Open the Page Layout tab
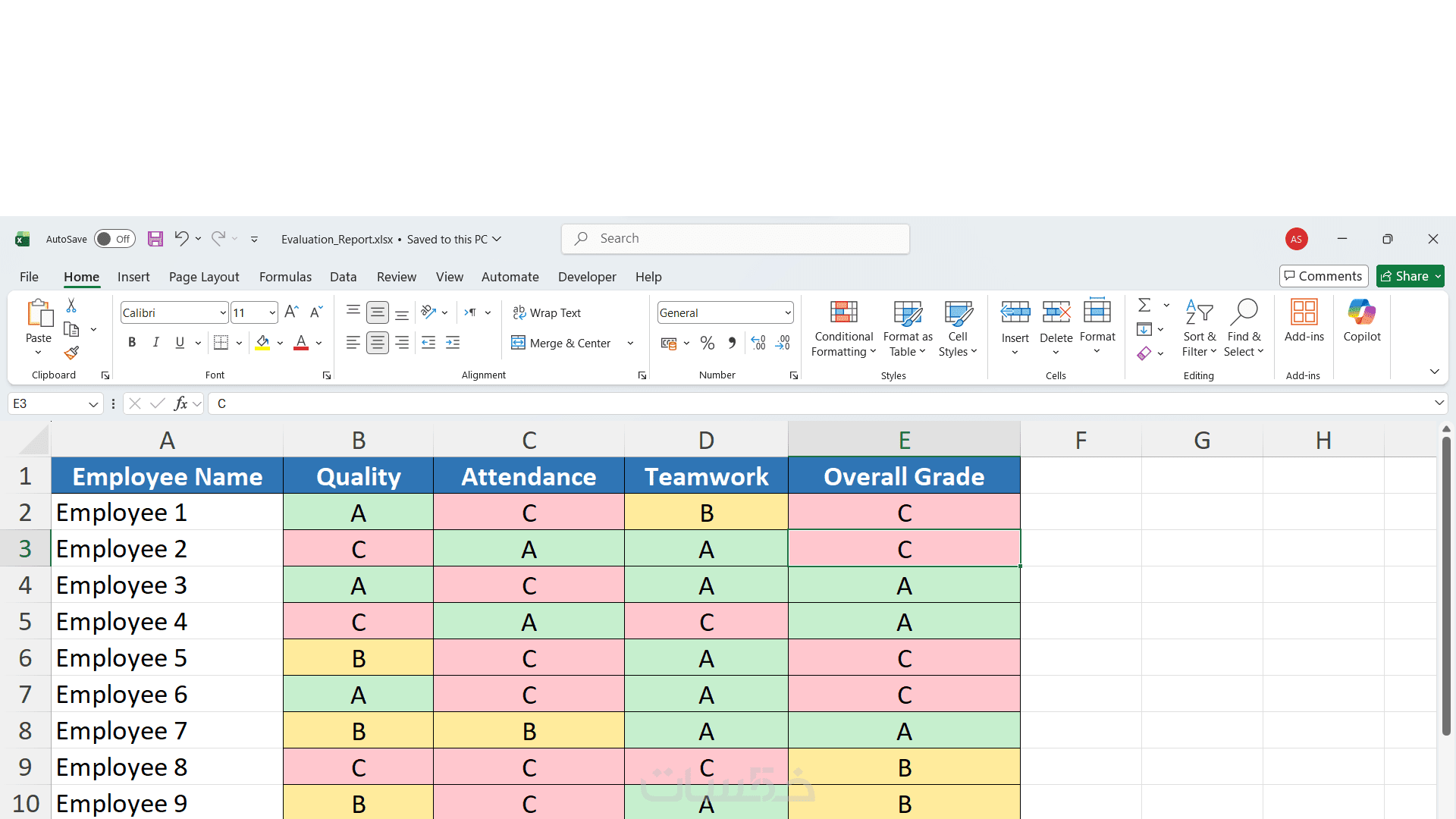The height and width of the screenshot is (819, 1456). 204,277
